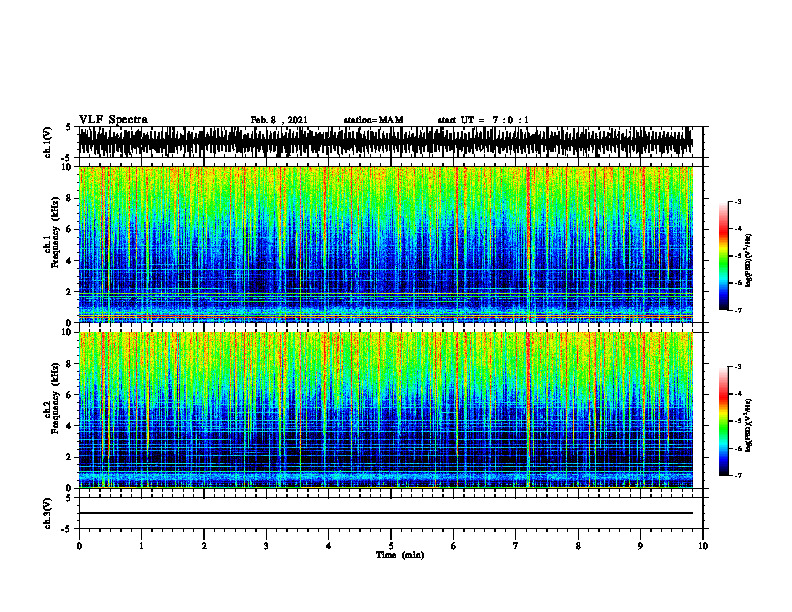The width and height of the screenshot is (792, 612).
Task: Click the "station=MAM" label
Action: click(x=373, y=120)
